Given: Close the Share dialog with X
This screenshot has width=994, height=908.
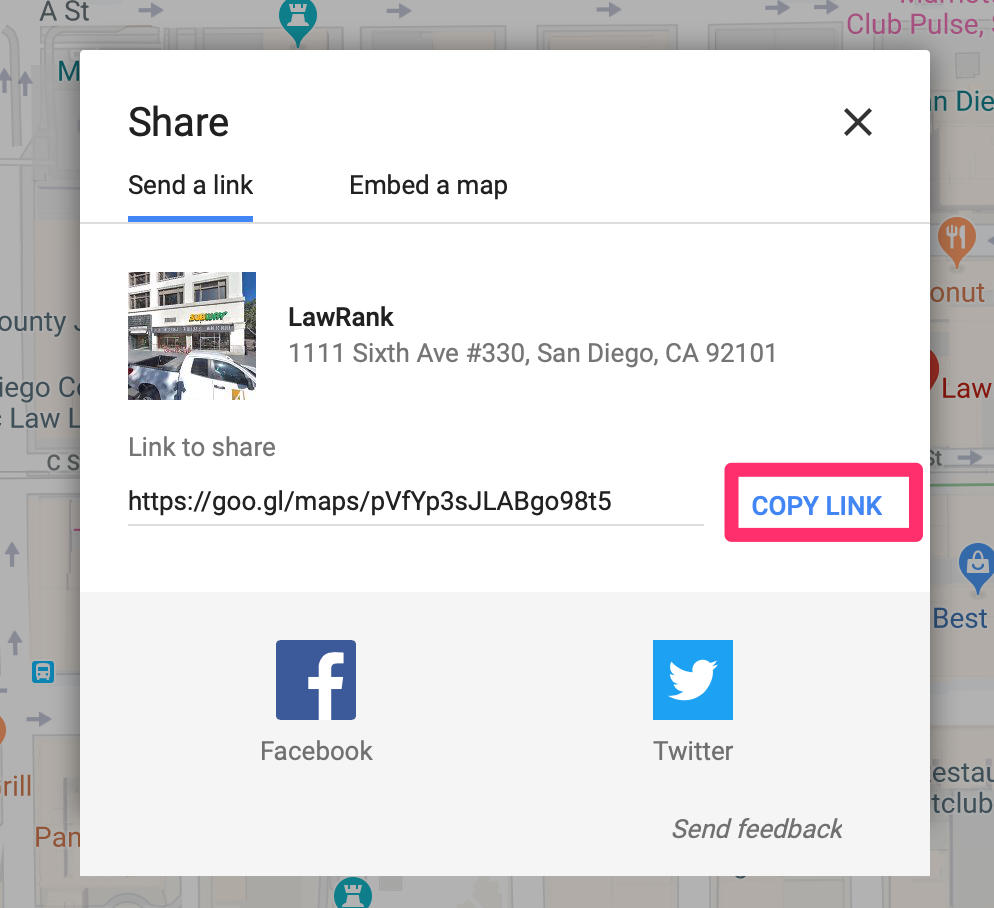Looking at the screenshot, I should [858, 122].
